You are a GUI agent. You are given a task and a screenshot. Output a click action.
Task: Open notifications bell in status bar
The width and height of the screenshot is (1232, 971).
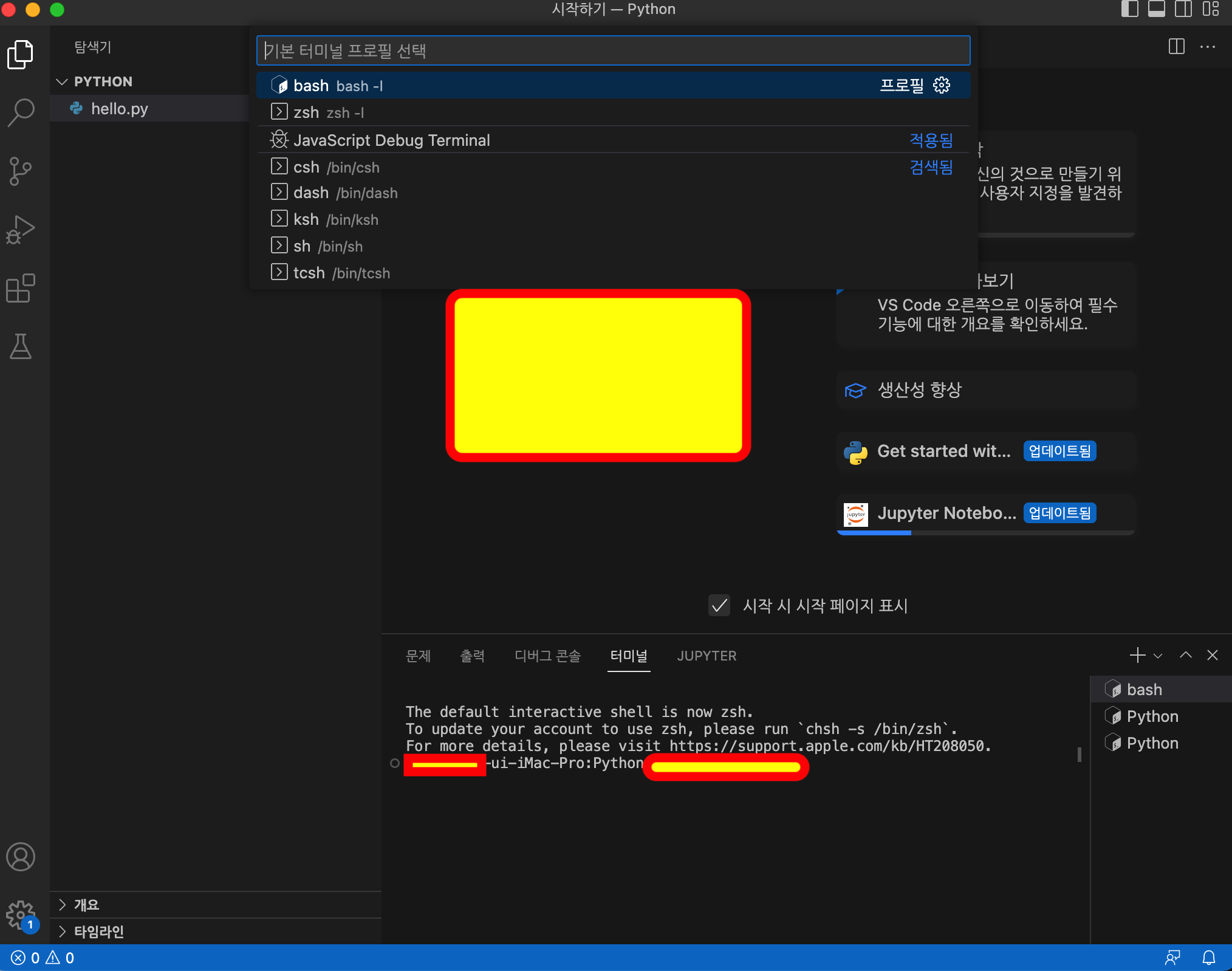(1209, 958)
